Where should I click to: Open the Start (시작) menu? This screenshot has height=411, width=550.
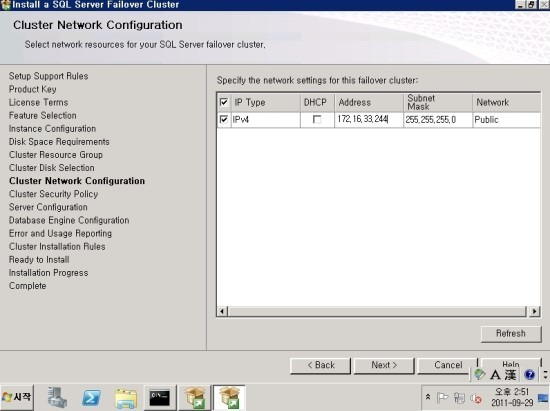[17, 397]
